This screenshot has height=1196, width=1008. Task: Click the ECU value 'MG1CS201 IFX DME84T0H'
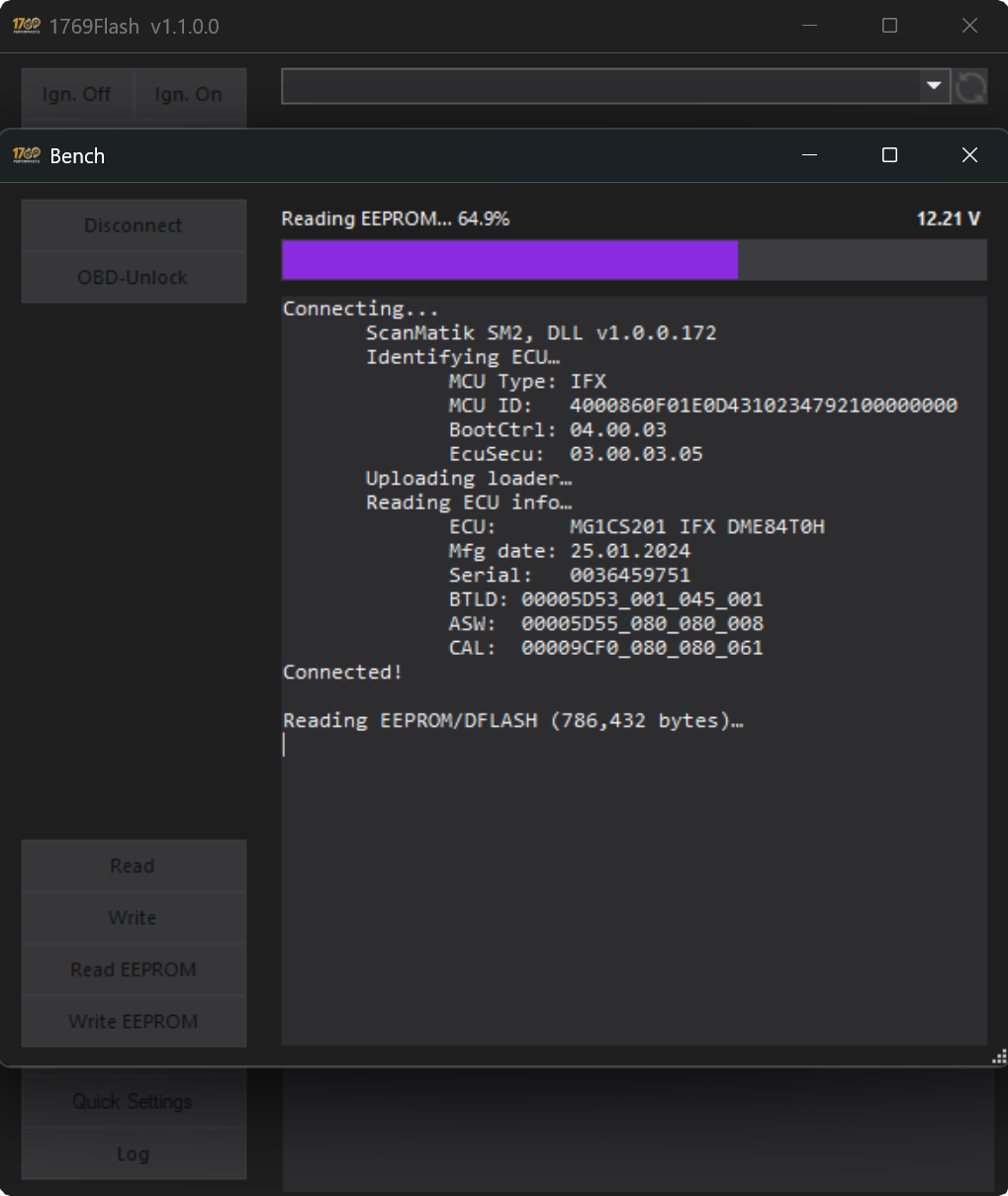(x=697, y=526)
